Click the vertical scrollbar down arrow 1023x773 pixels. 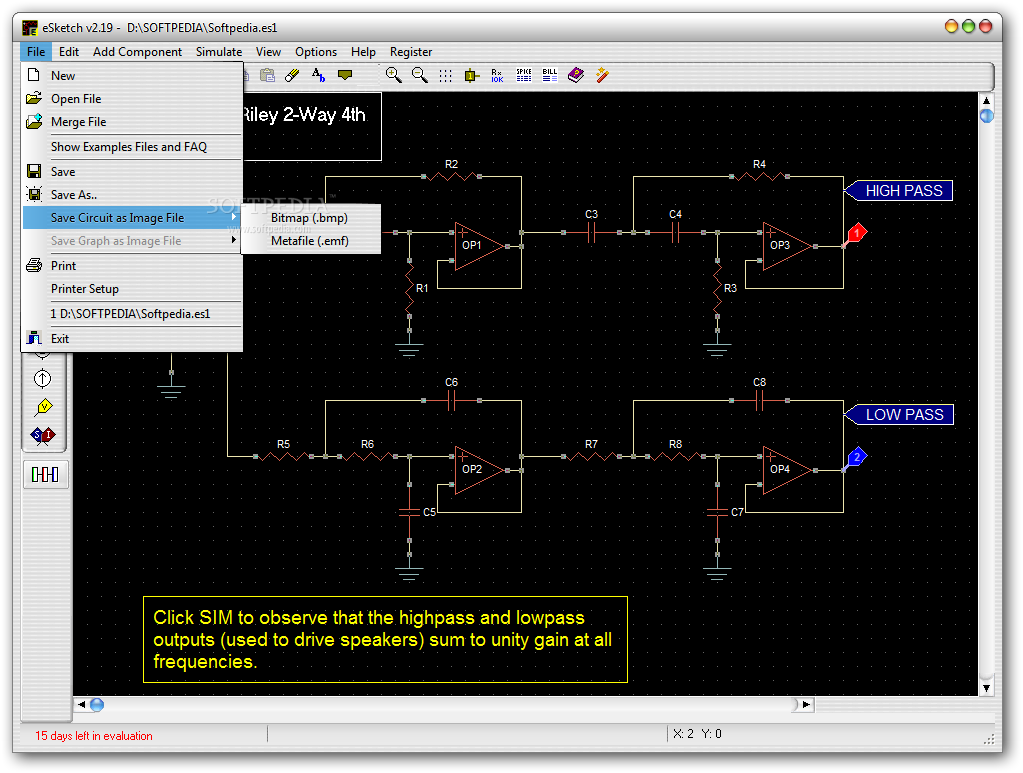(x=986, y=688)
